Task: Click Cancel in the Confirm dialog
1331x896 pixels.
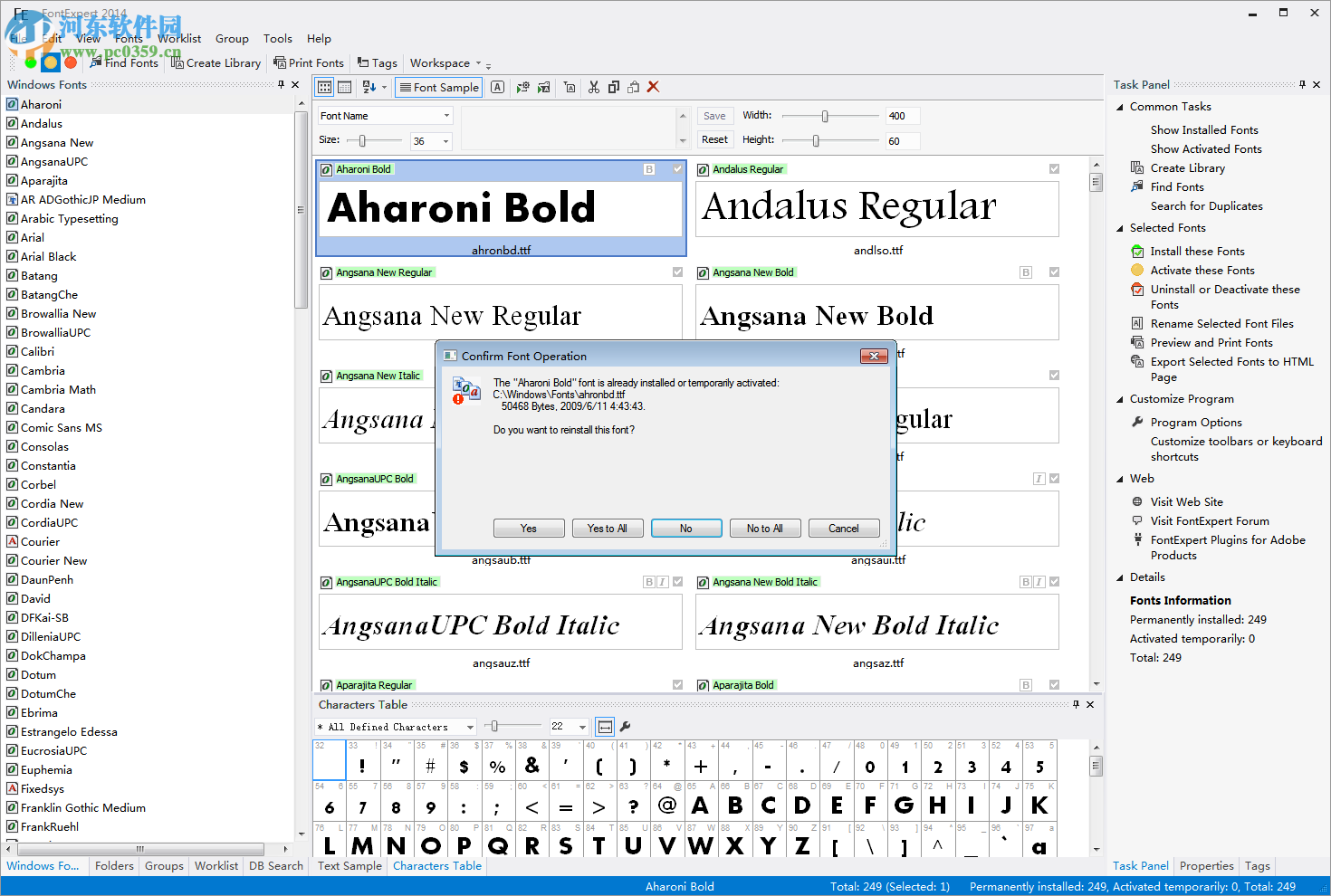Action: (x=843, y=529)
